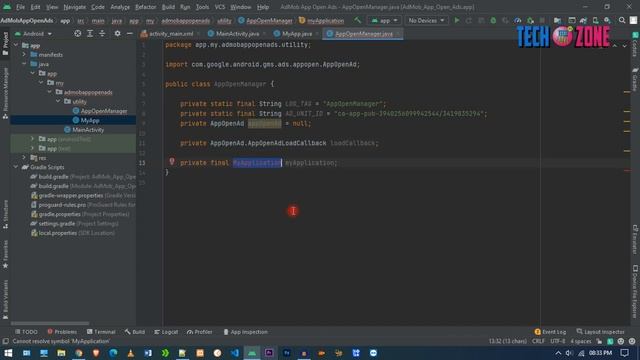
Task: Open File Explorer from the taskbar
Action: tap(61, 353)
